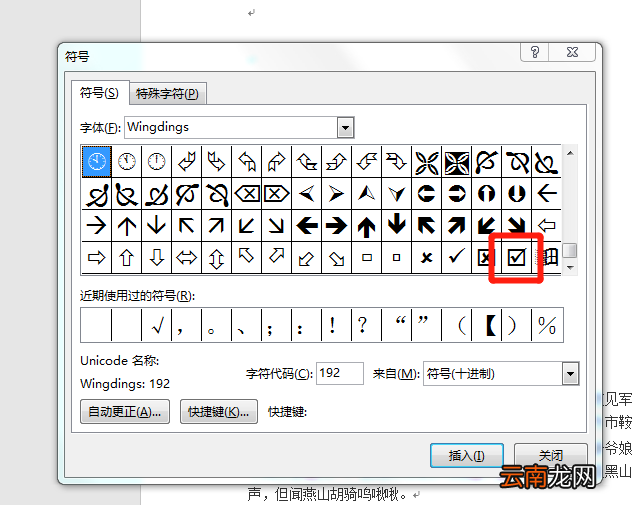Select the thin up arrow in row three

(x=127, y=225)
